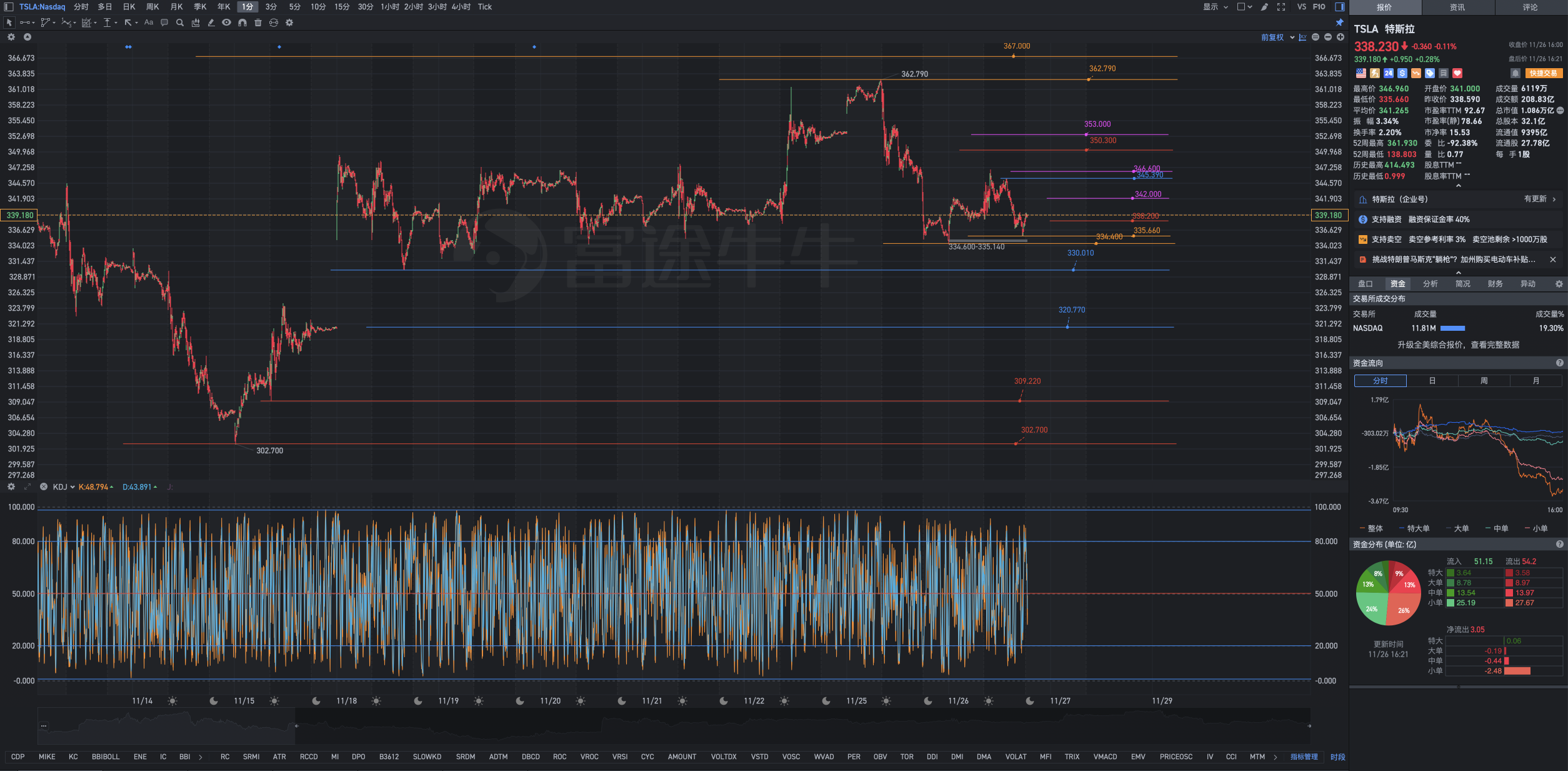Select the 周 capital flow period
The image size is (1568, 771).
coord(1484,381)
